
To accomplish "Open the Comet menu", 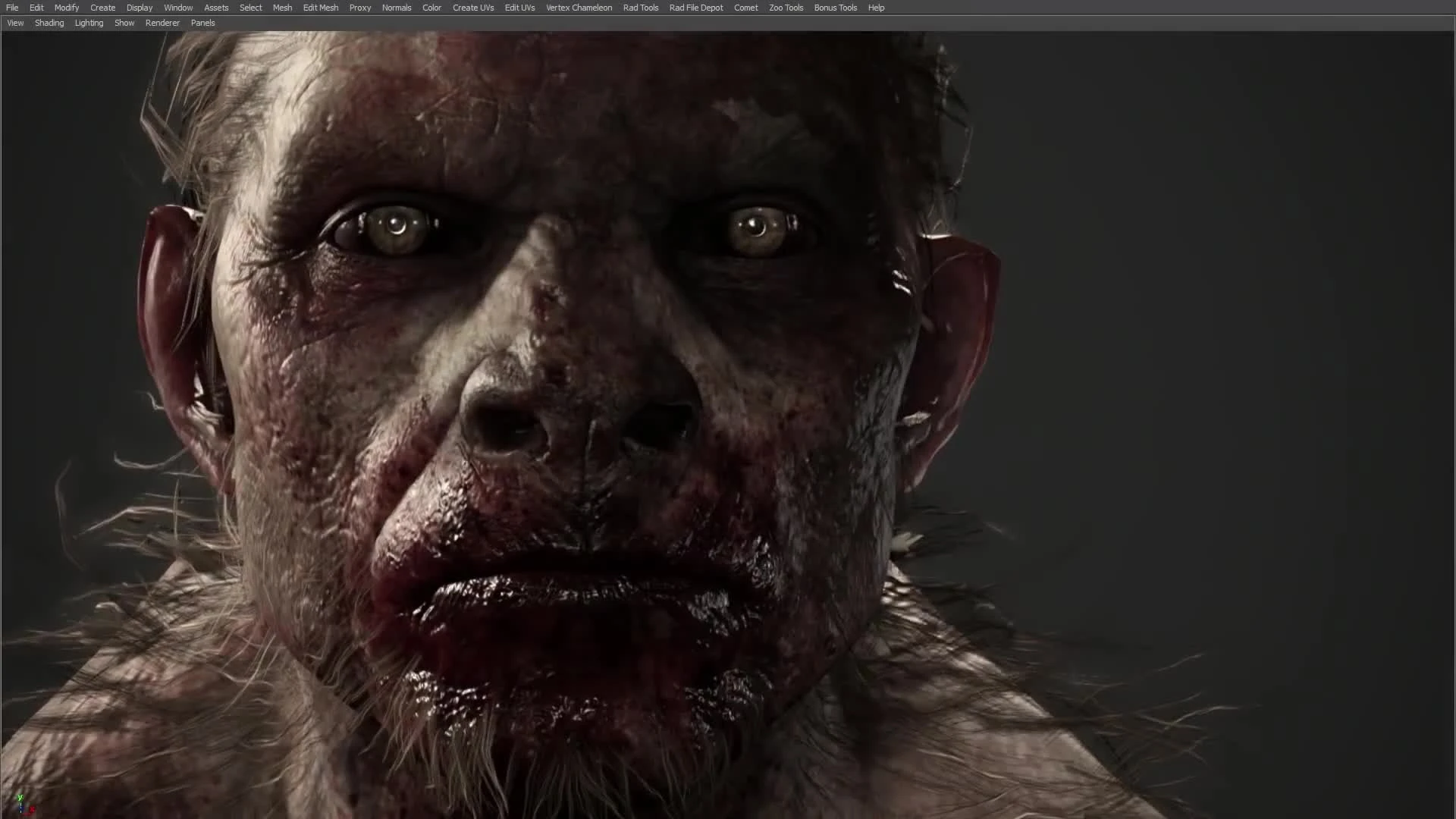I will tap(745, 8).
